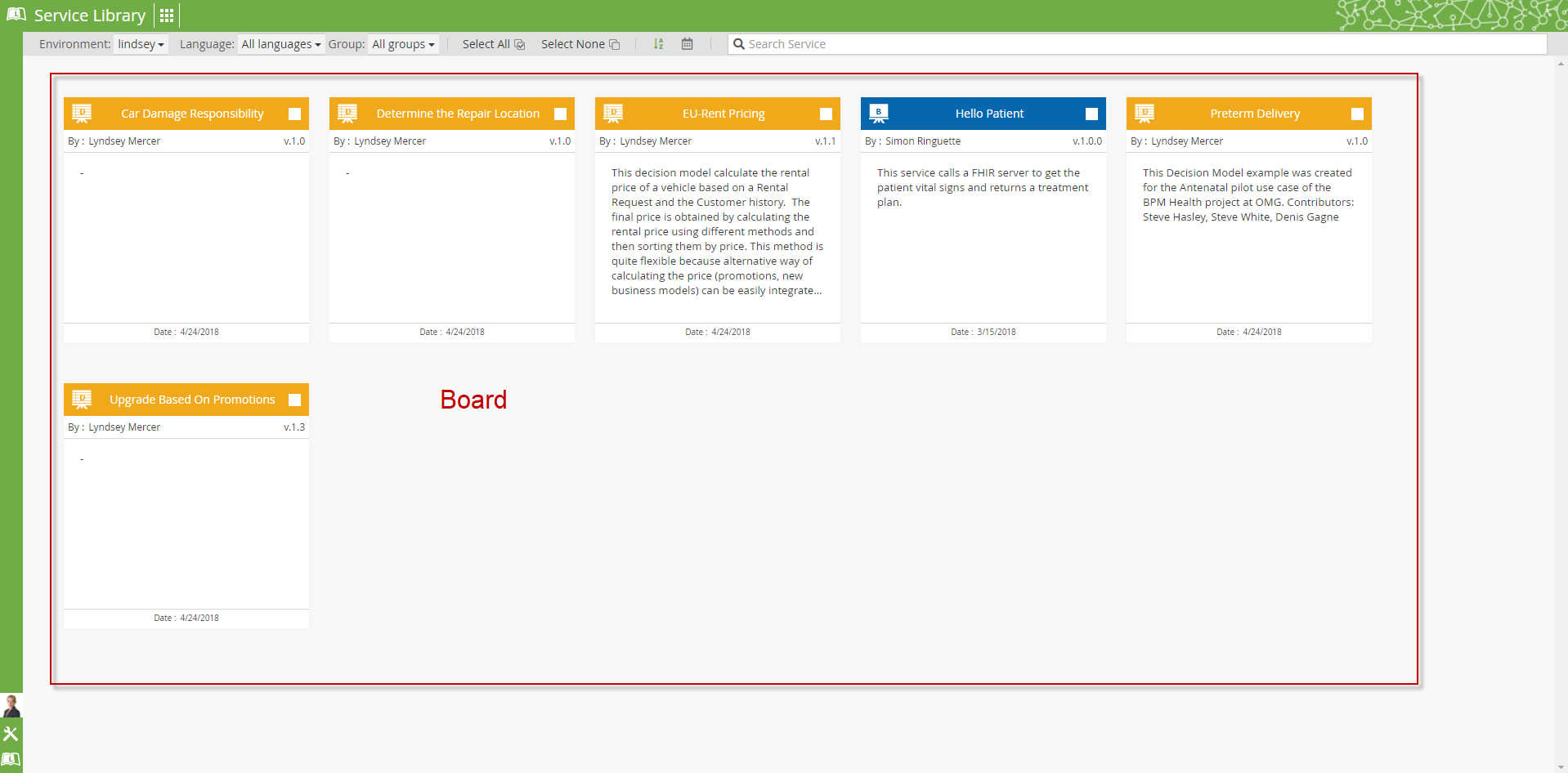This screenshot has width=1568, height=773.
Task: Click the Car Damage Responsibility decision icon
Action: (x=82, y=114)
